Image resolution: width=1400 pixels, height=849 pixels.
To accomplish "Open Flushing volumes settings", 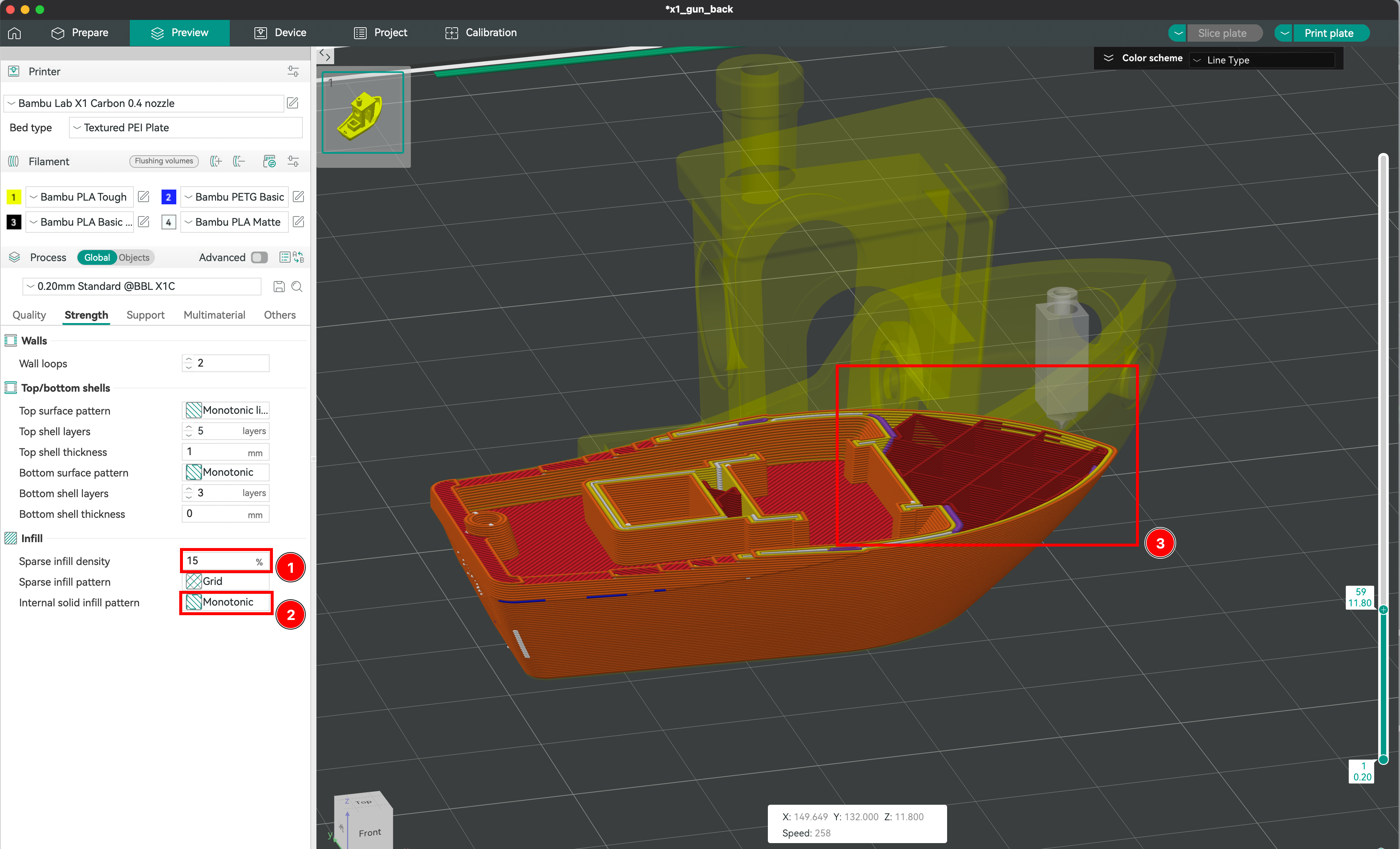I will 164,161.
